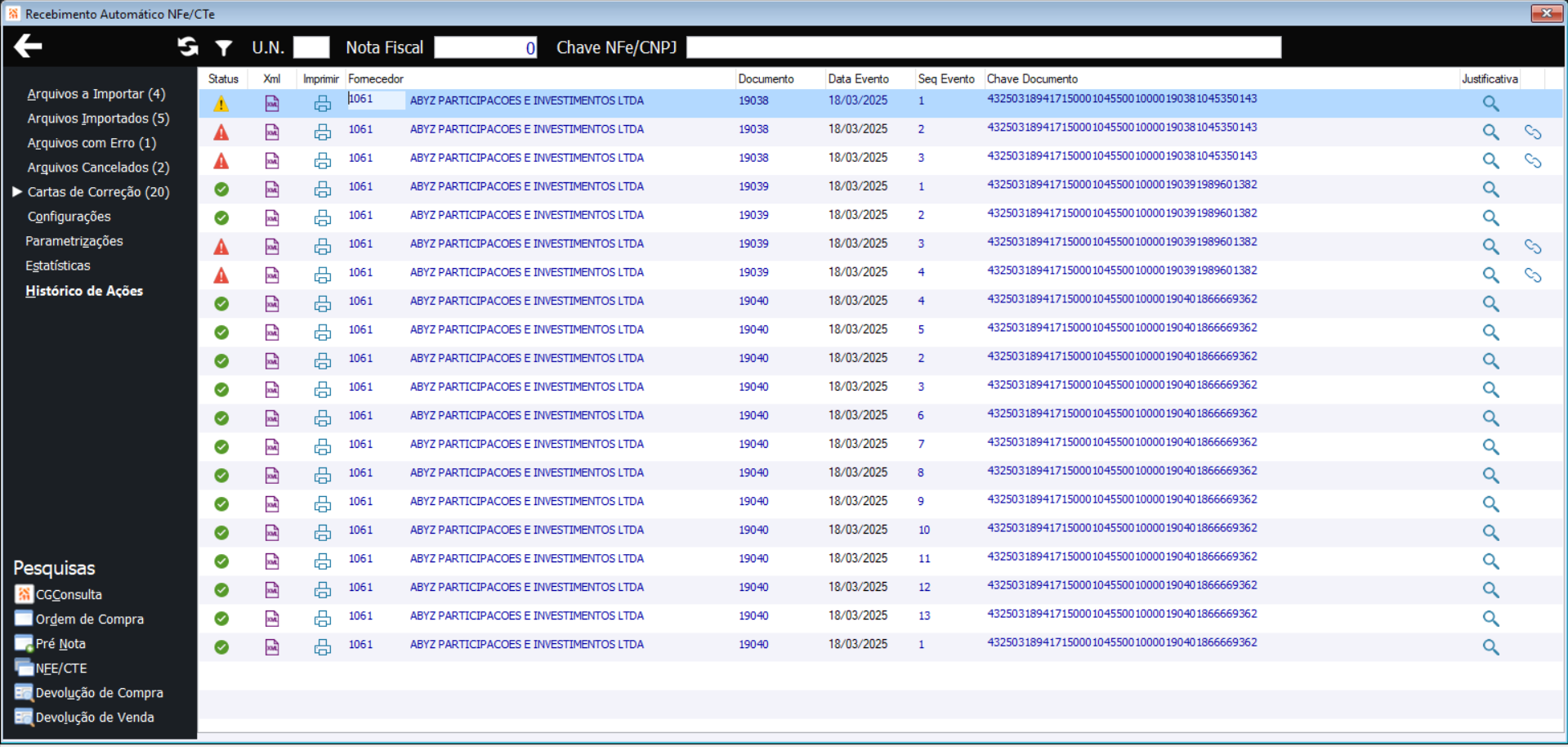Open Ordem de Compra search

click(79, 619)
